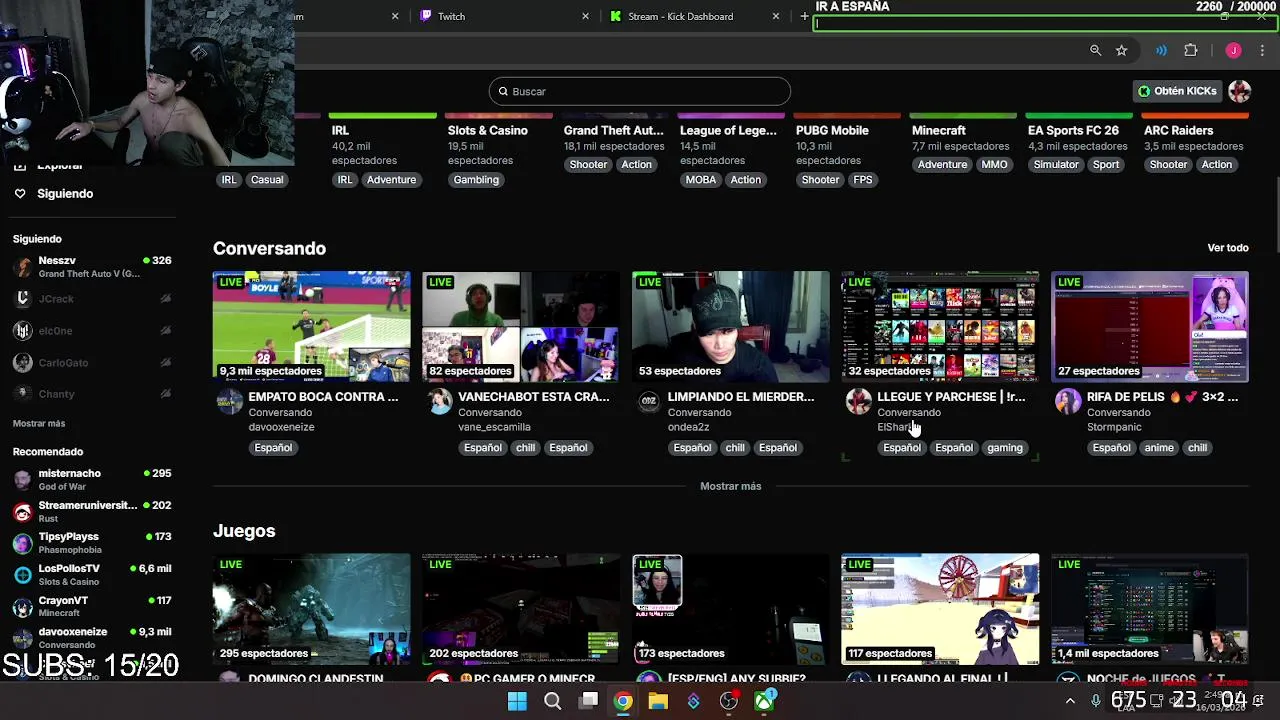Open Windows taskbar search

pyautogui.click(x=552, y=701)
